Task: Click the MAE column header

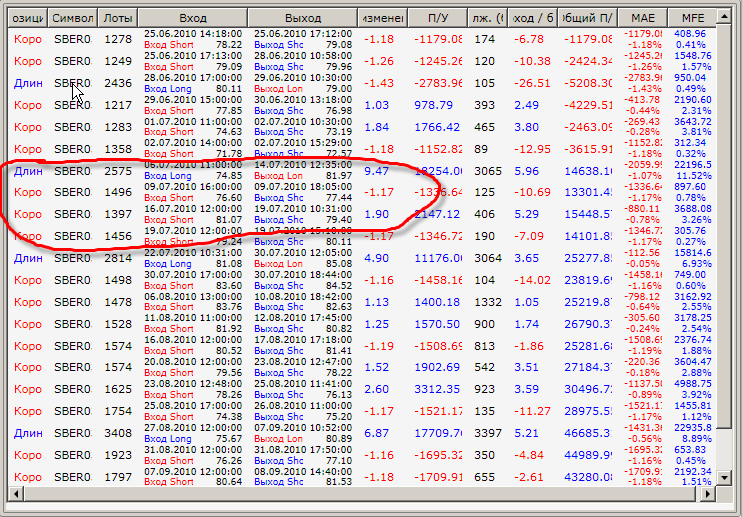Action: click(643, 18)
